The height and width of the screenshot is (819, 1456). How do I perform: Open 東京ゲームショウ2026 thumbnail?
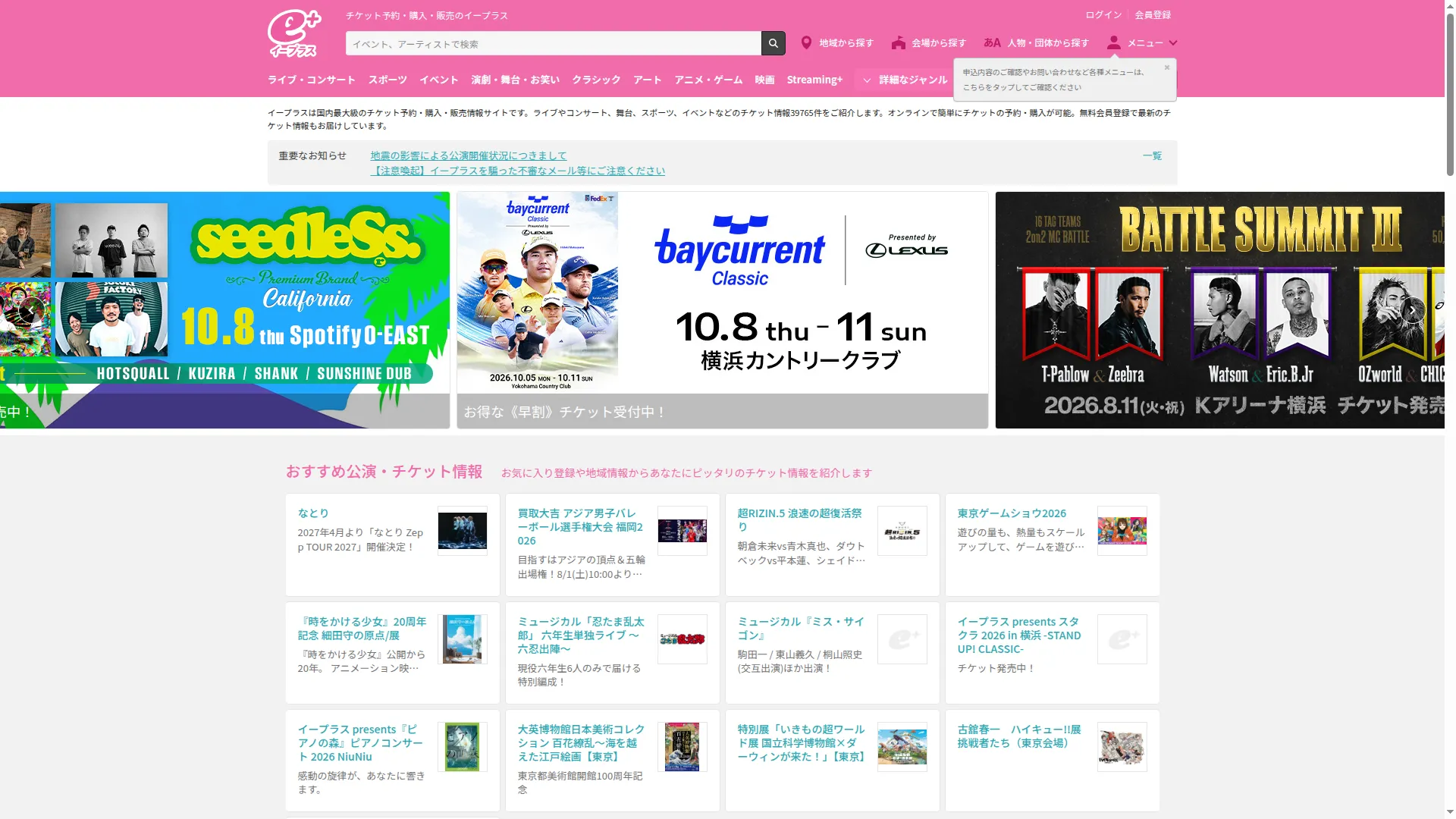tap(1122, 531)
